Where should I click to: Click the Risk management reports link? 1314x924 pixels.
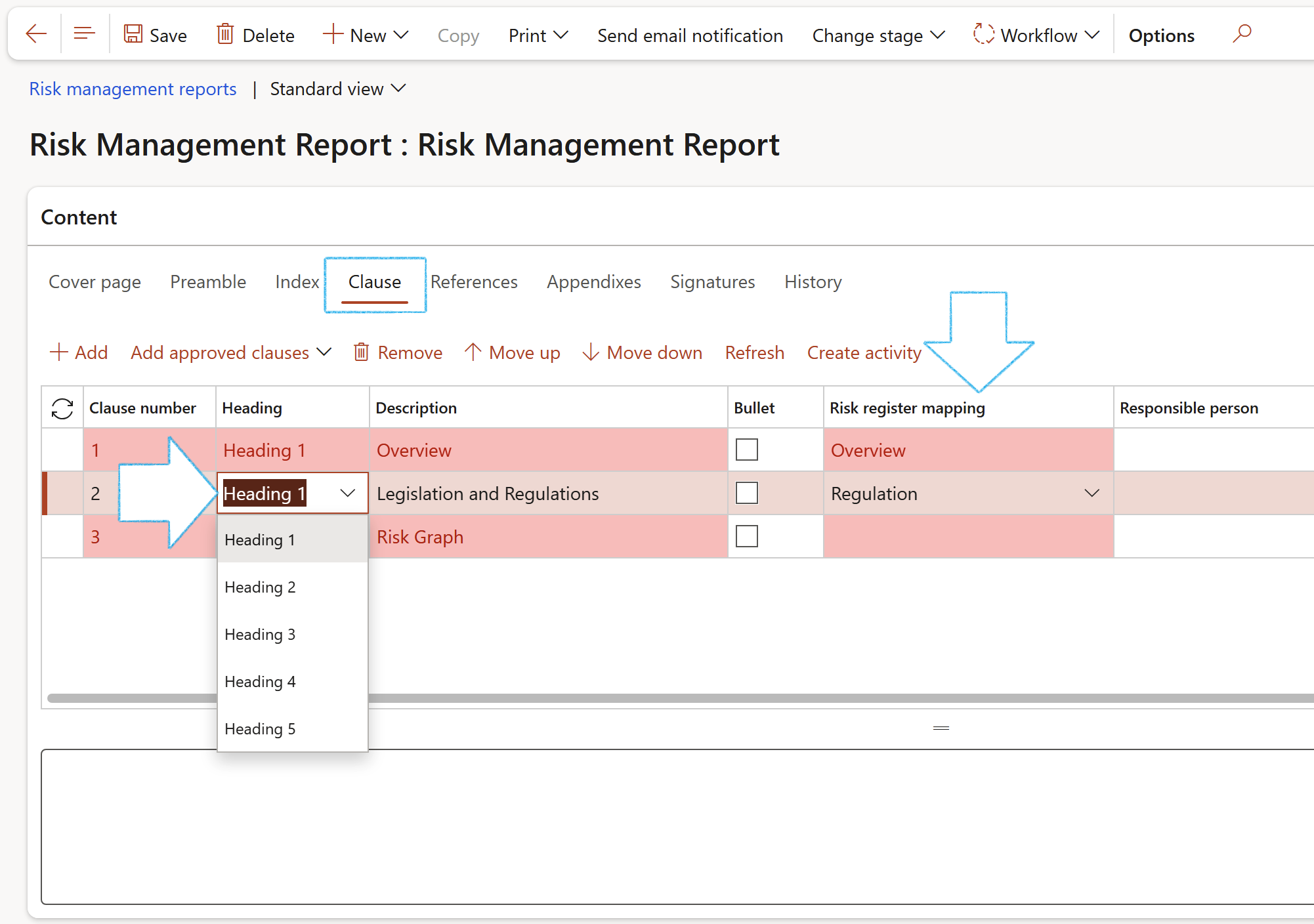point(133,89)
